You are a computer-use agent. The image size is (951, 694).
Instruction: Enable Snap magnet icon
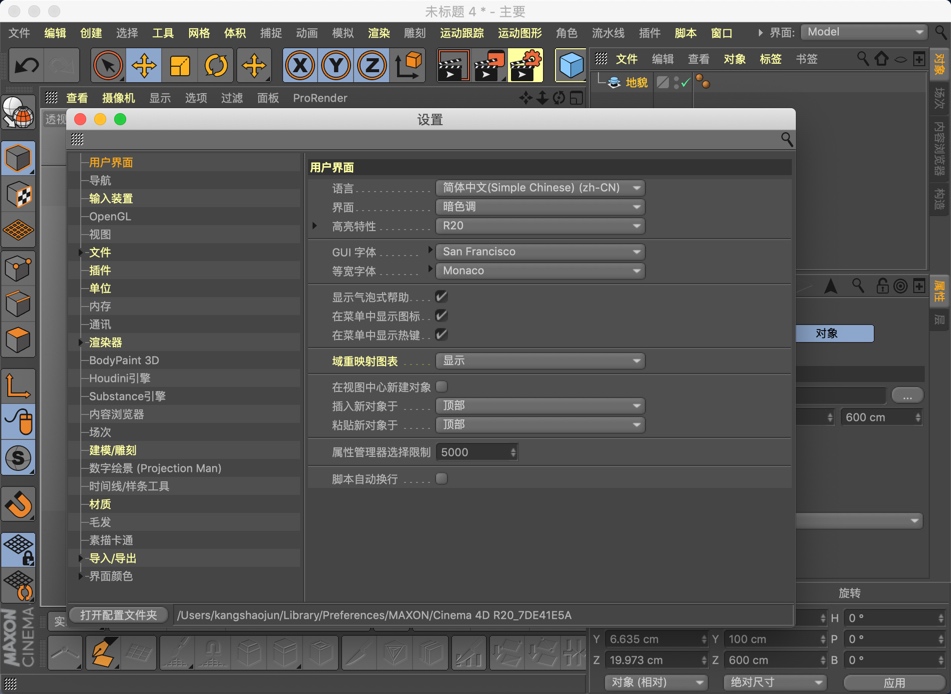click(18, 504)
